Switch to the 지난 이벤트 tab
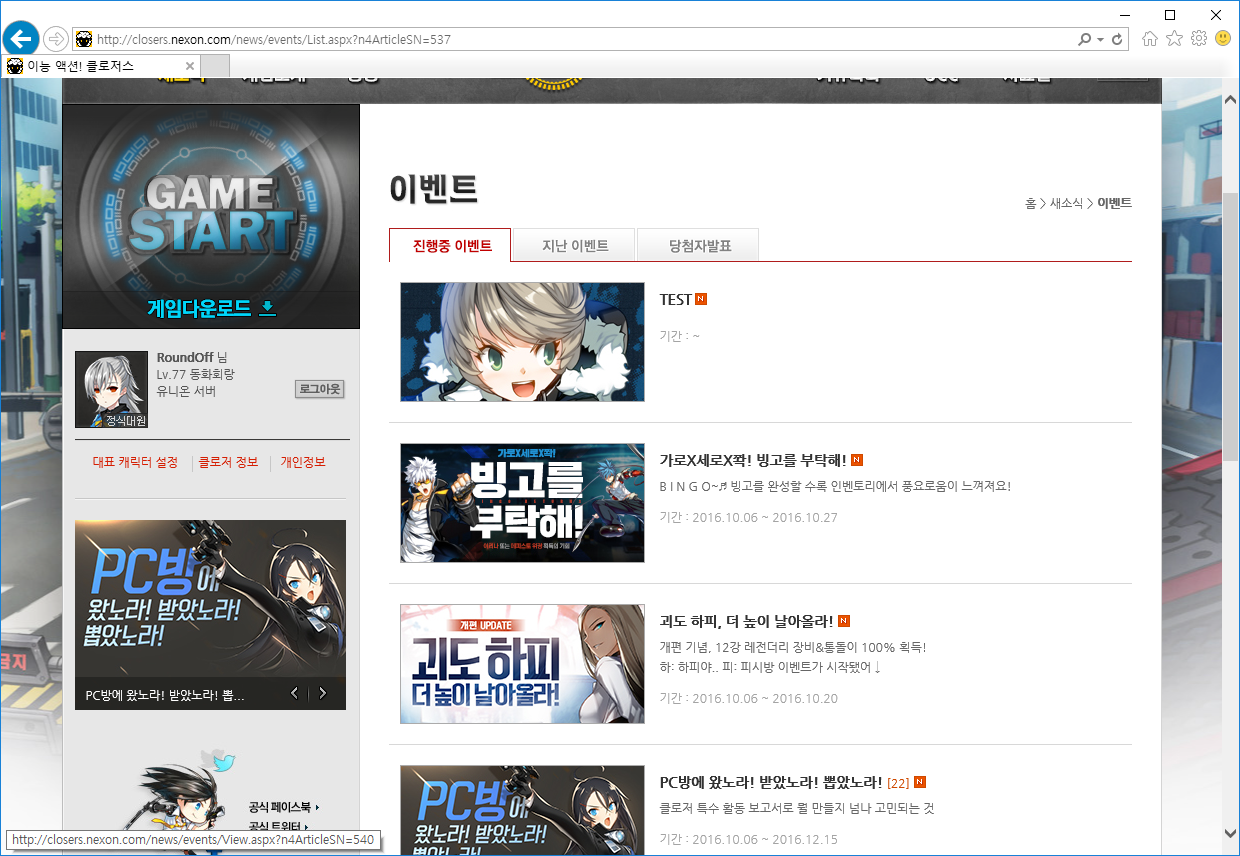The image size is (1240, 856). point(575,245)
